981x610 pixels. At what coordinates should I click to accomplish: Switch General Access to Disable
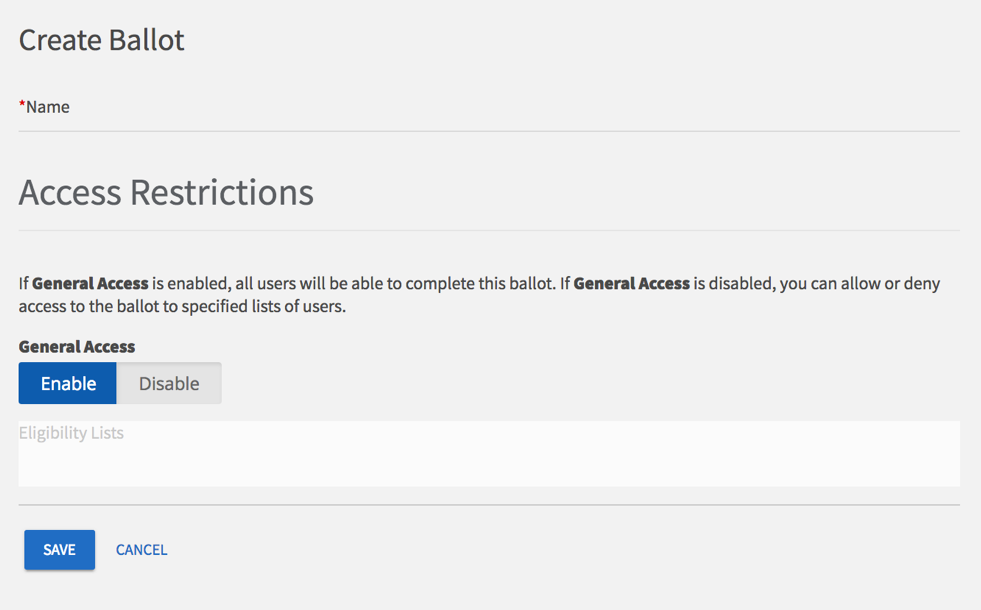point(169,384)
